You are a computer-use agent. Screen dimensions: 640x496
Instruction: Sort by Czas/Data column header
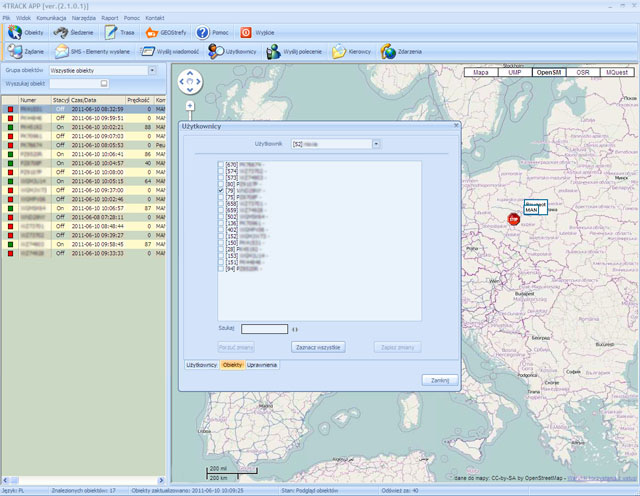[97, 100]
